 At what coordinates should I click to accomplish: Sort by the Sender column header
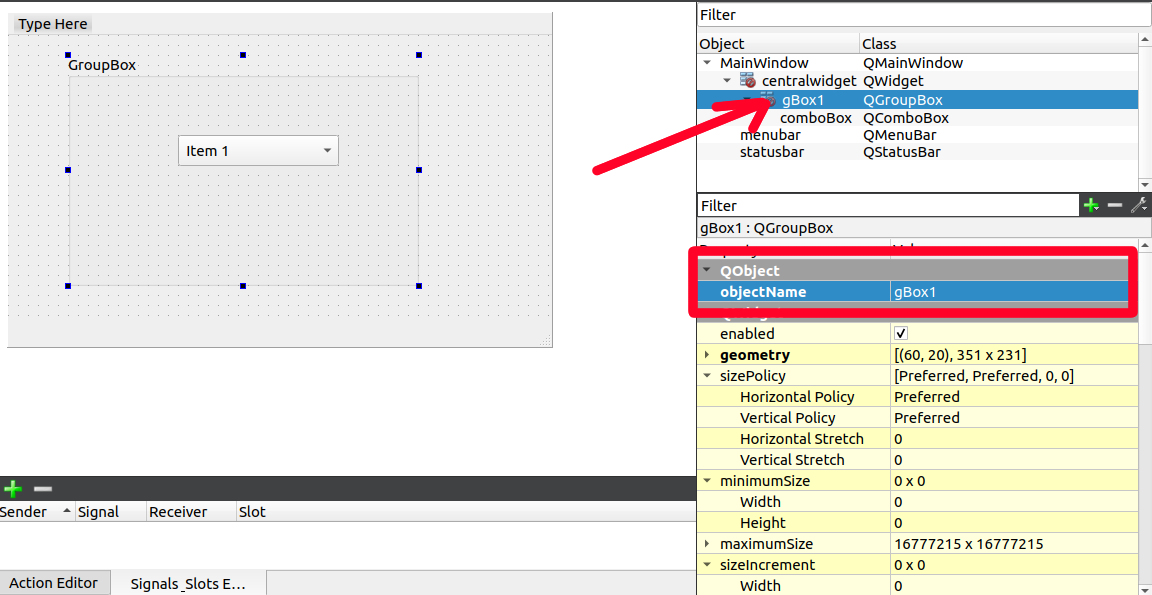click(37, 512)
